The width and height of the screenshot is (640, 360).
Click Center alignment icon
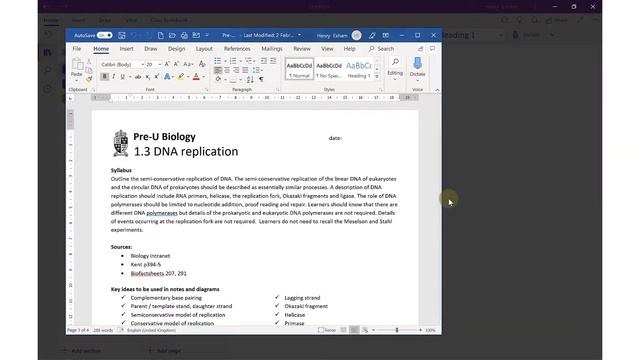coord(227,70)
